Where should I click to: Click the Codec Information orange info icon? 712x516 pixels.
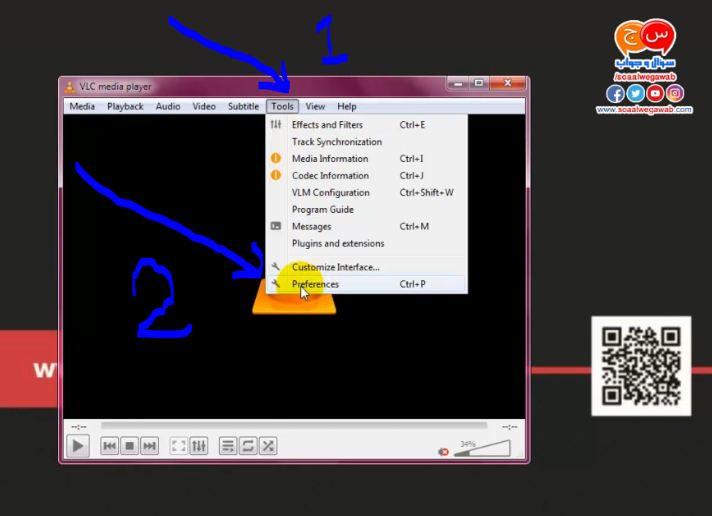point(276,175)
